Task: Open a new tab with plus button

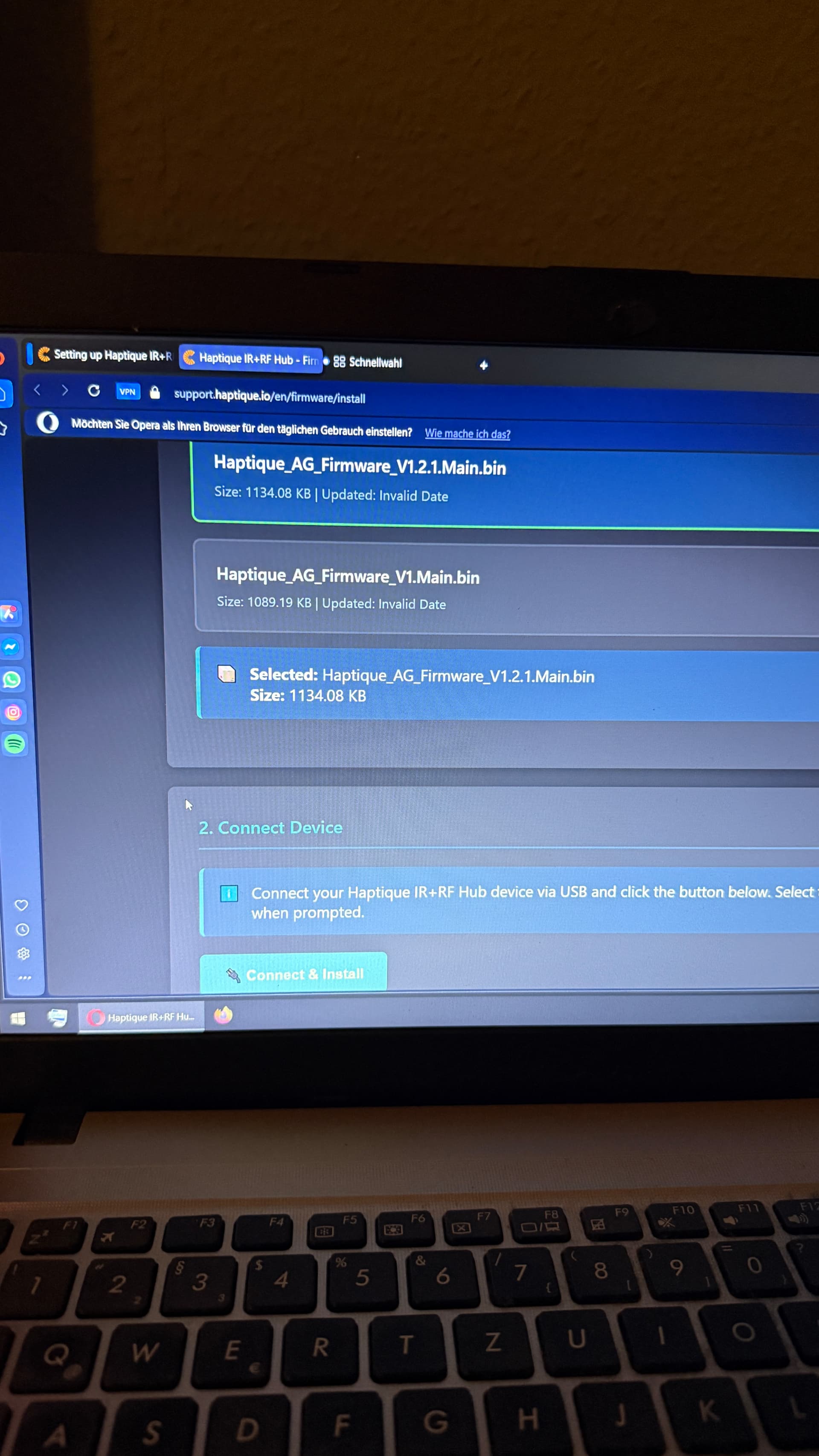Action: click(483, 365)
